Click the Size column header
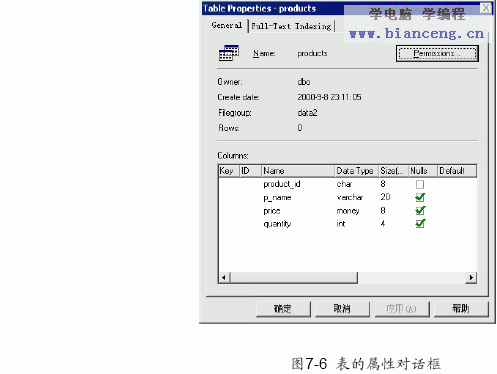Viewport: 497px width, 374px height. tap(394, 171)
